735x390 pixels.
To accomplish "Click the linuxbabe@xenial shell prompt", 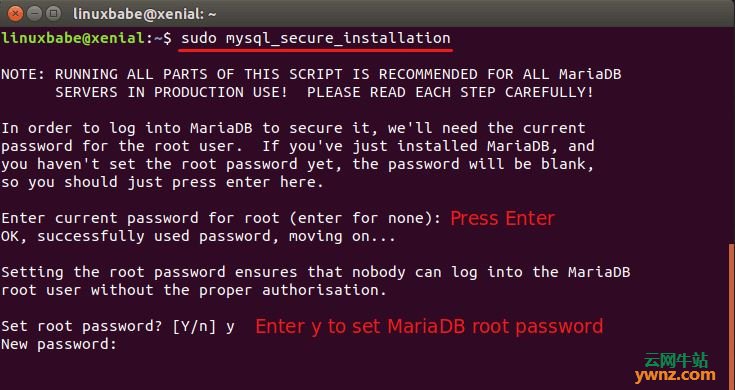I will click(86, 38).
